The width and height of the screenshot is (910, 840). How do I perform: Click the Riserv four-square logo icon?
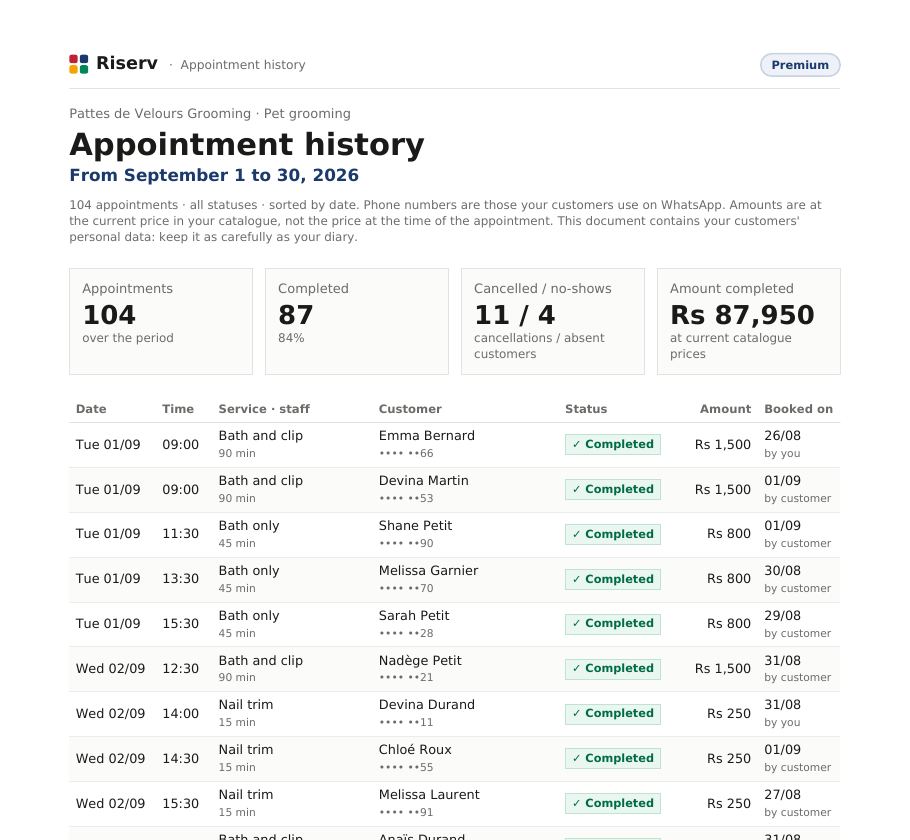pyautogui.click(x=79, y=64)
